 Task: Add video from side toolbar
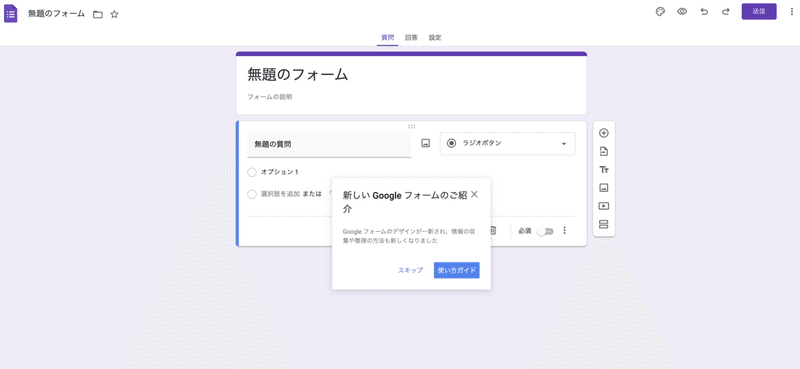[x=604, y=206]
